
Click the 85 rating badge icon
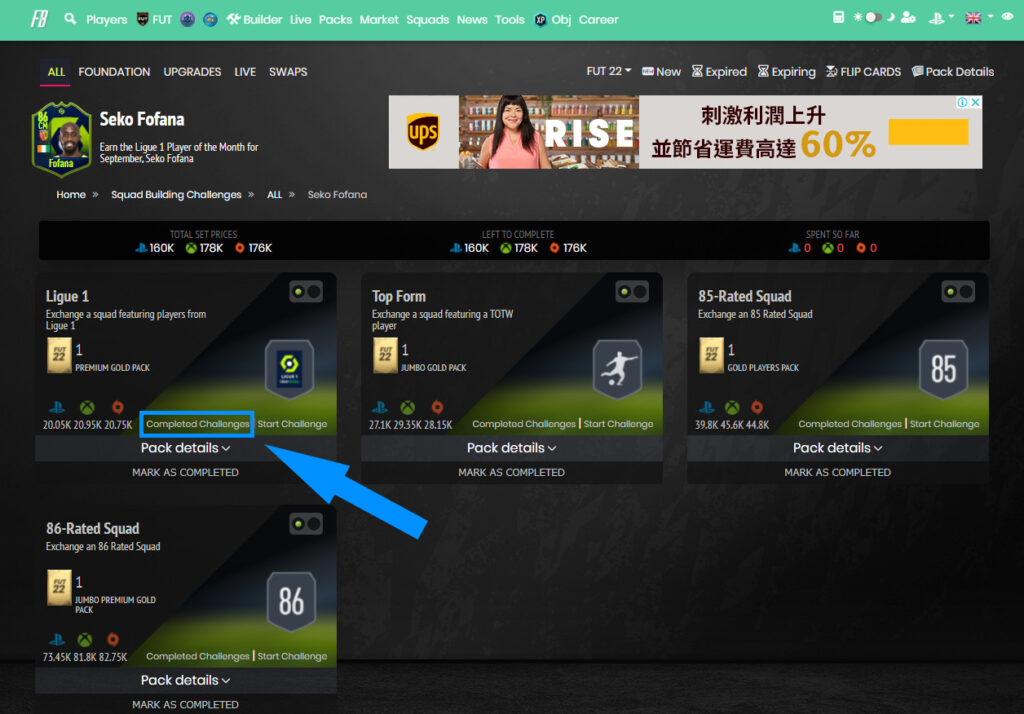click(943, 369)
